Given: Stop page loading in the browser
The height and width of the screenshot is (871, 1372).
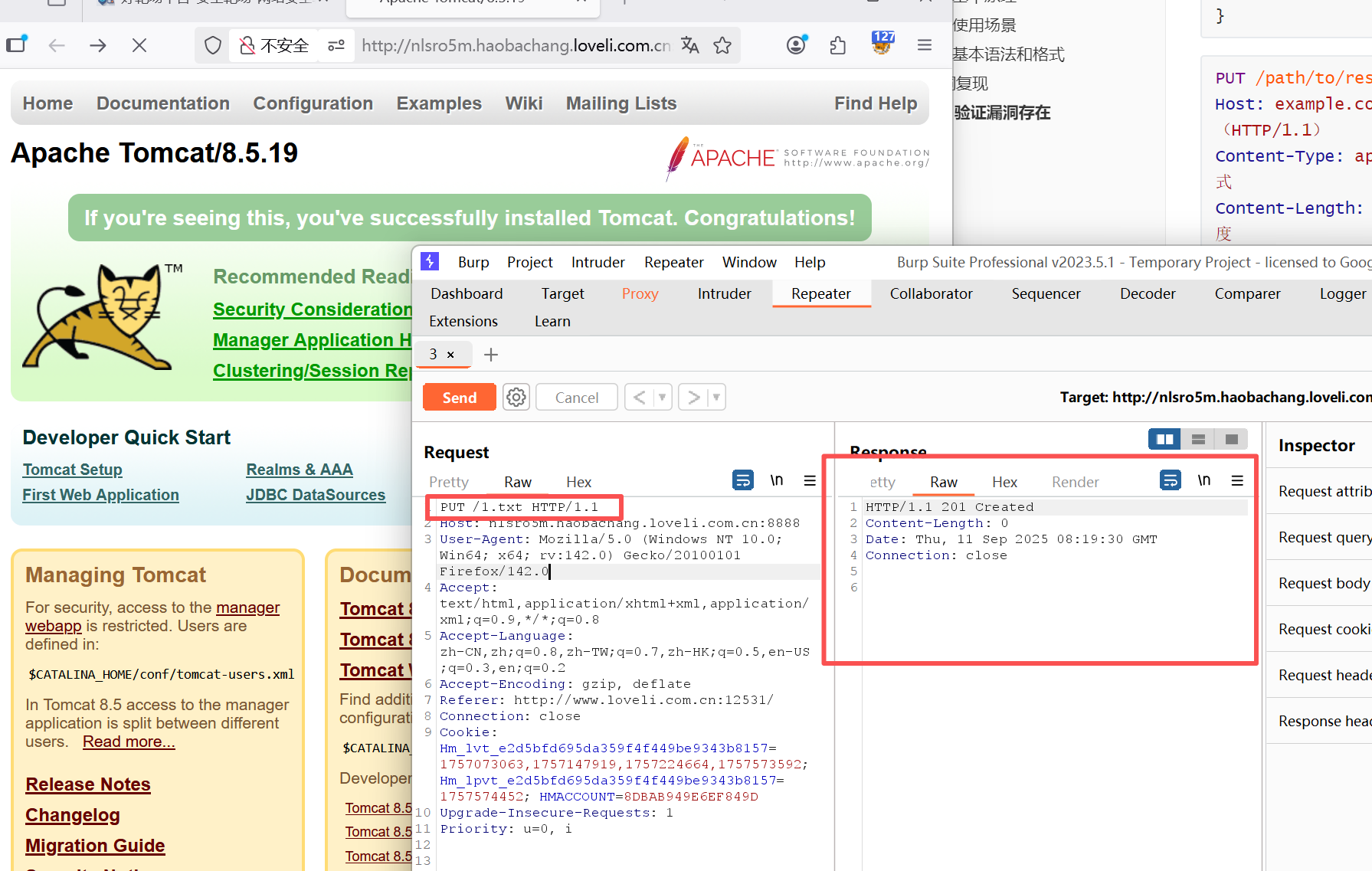Looking at the screenshot, I should coord(139,45).
